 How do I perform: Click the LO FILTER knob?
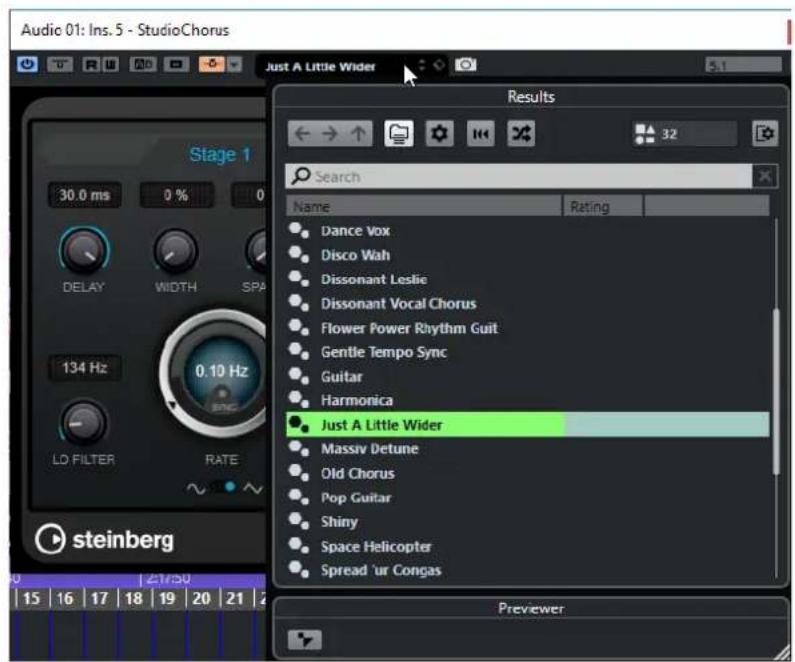click(x=84, y=423)
